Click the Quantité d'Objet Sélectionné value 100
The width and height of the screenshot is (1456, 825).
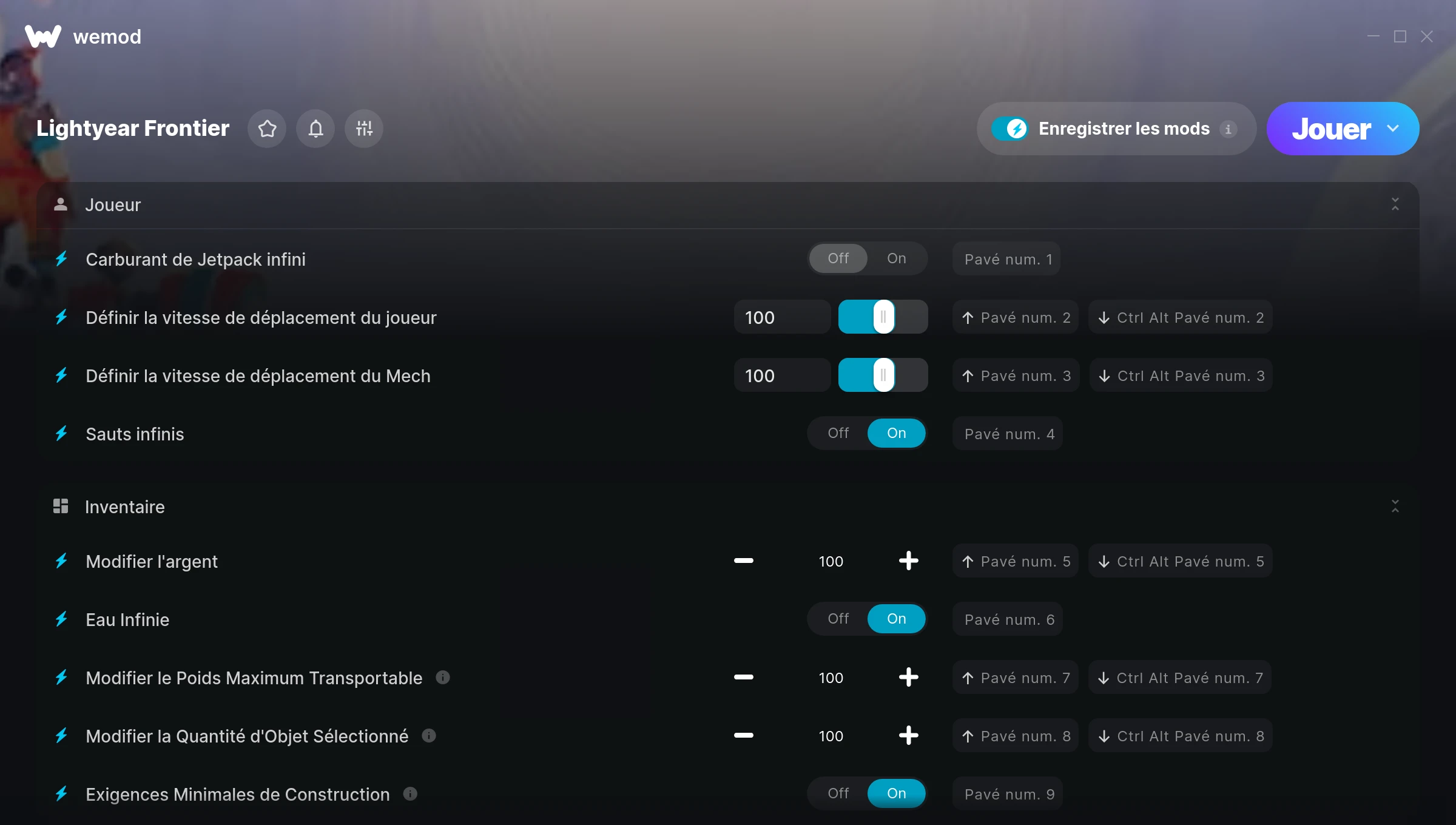(x=831, y=736)
